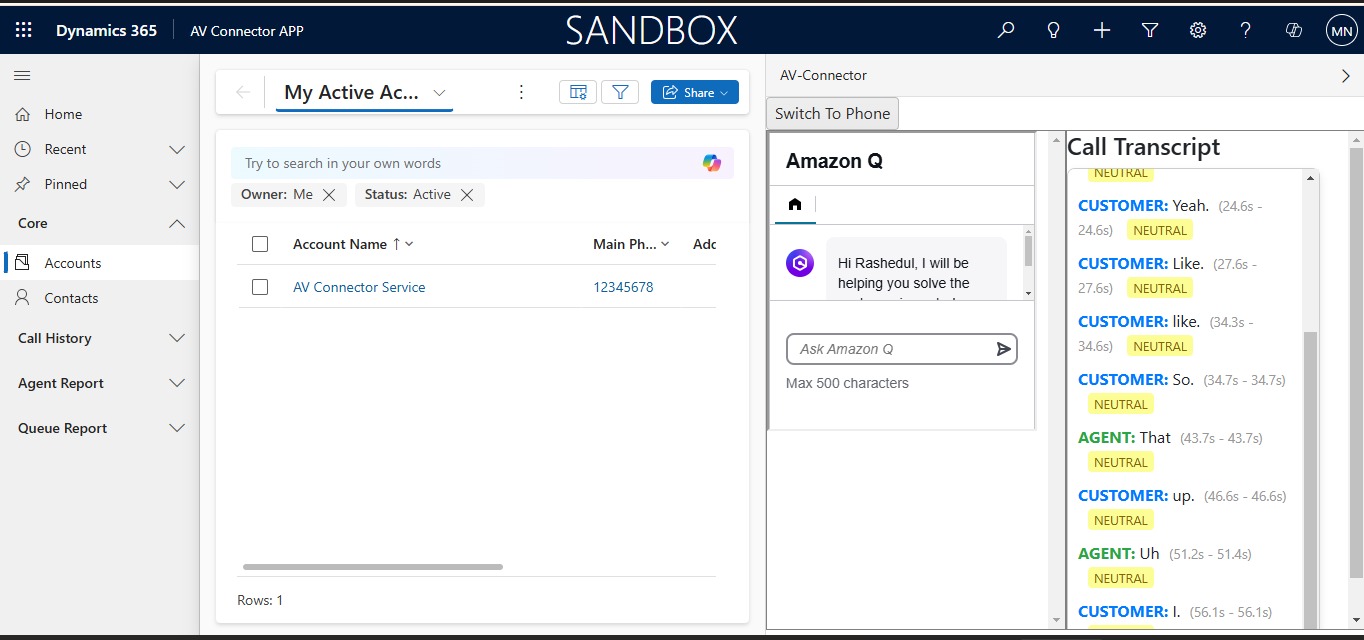Viewport: 1364px width, 640px height.
Task: Toggle the hamburger navigation menu
Action: click(x=22, y=75)
